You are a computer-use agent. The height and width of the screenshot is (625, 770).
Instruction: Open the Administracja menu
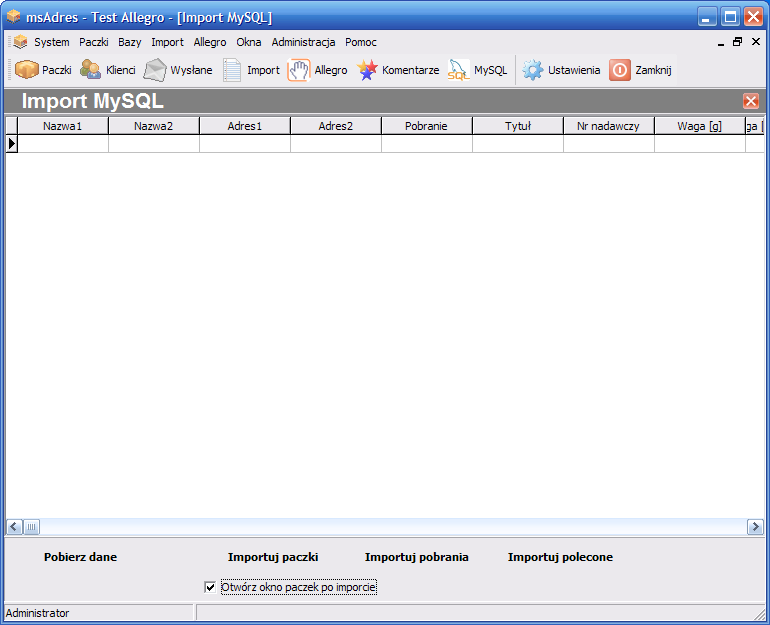303,42
